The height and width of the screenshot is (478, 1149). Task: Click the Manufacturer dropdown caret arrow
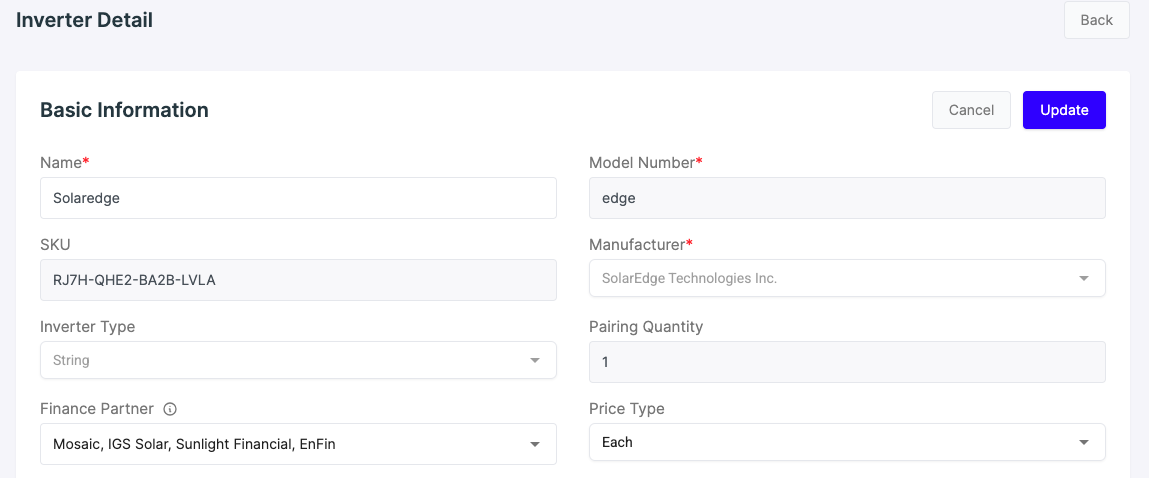click(1084, 279)
